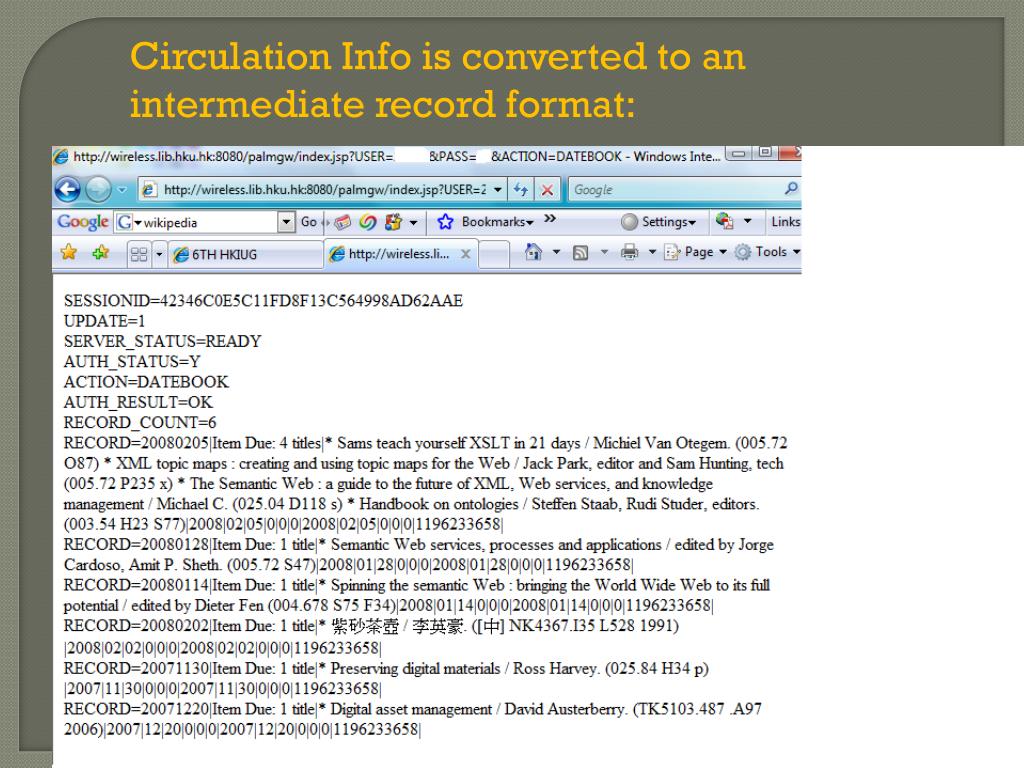Click the Google gadgets toolbar icon
This screenshot has height=768, width=1024.
click(392, 222)
